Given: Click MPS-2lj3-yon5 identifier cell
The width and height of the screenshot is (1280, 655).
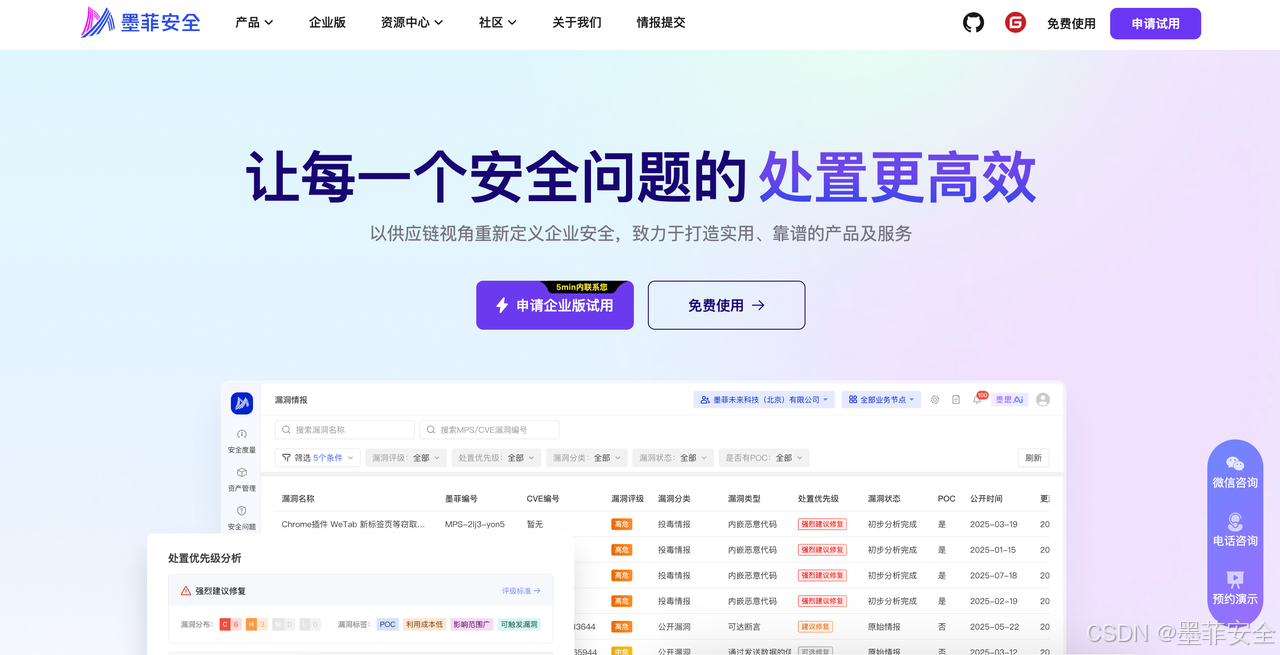Looking at the screenshot, I should [475, 524].
